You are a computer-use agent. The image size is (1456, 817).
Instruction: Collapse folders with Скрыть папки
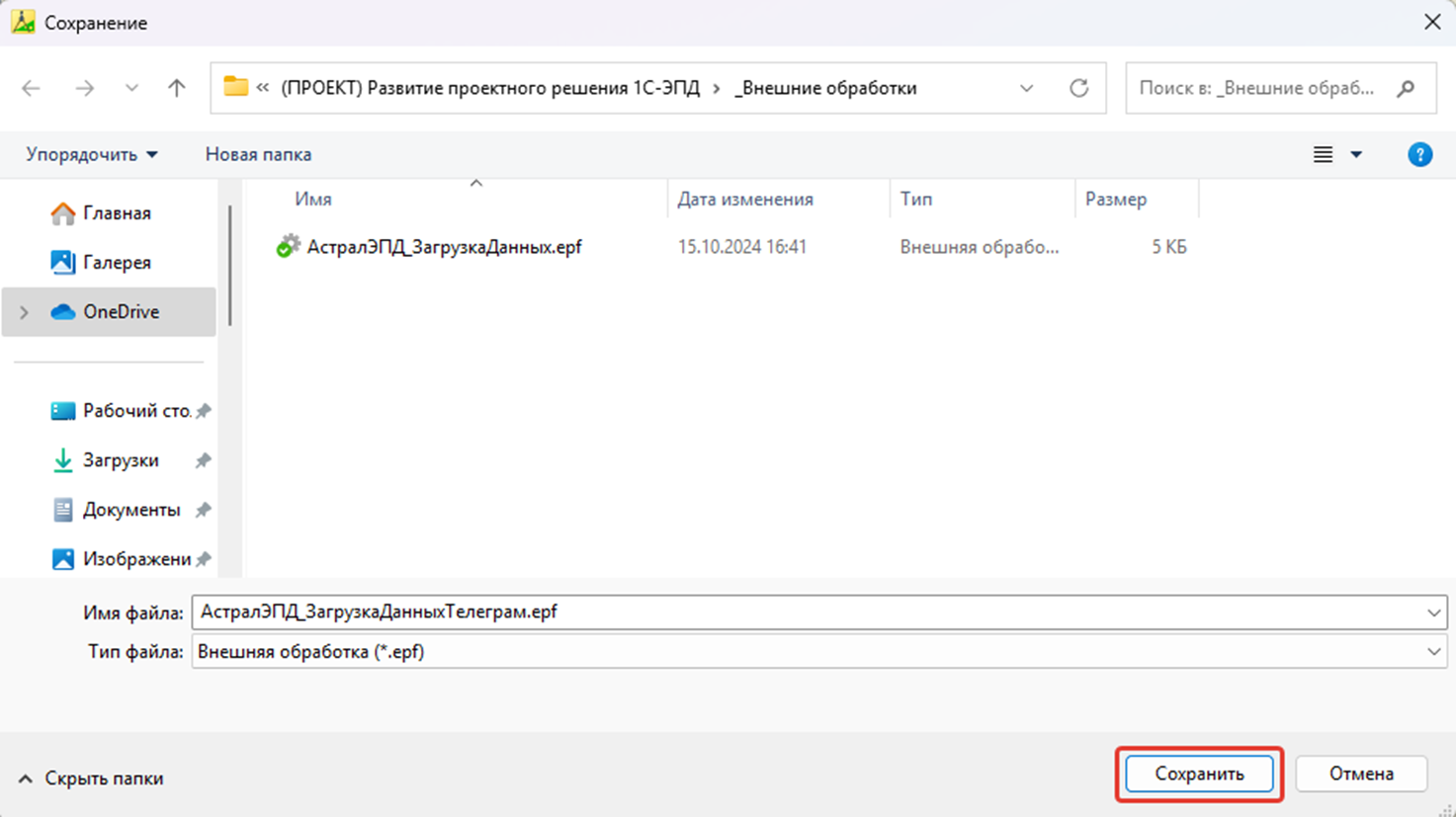tap(91, 778)
